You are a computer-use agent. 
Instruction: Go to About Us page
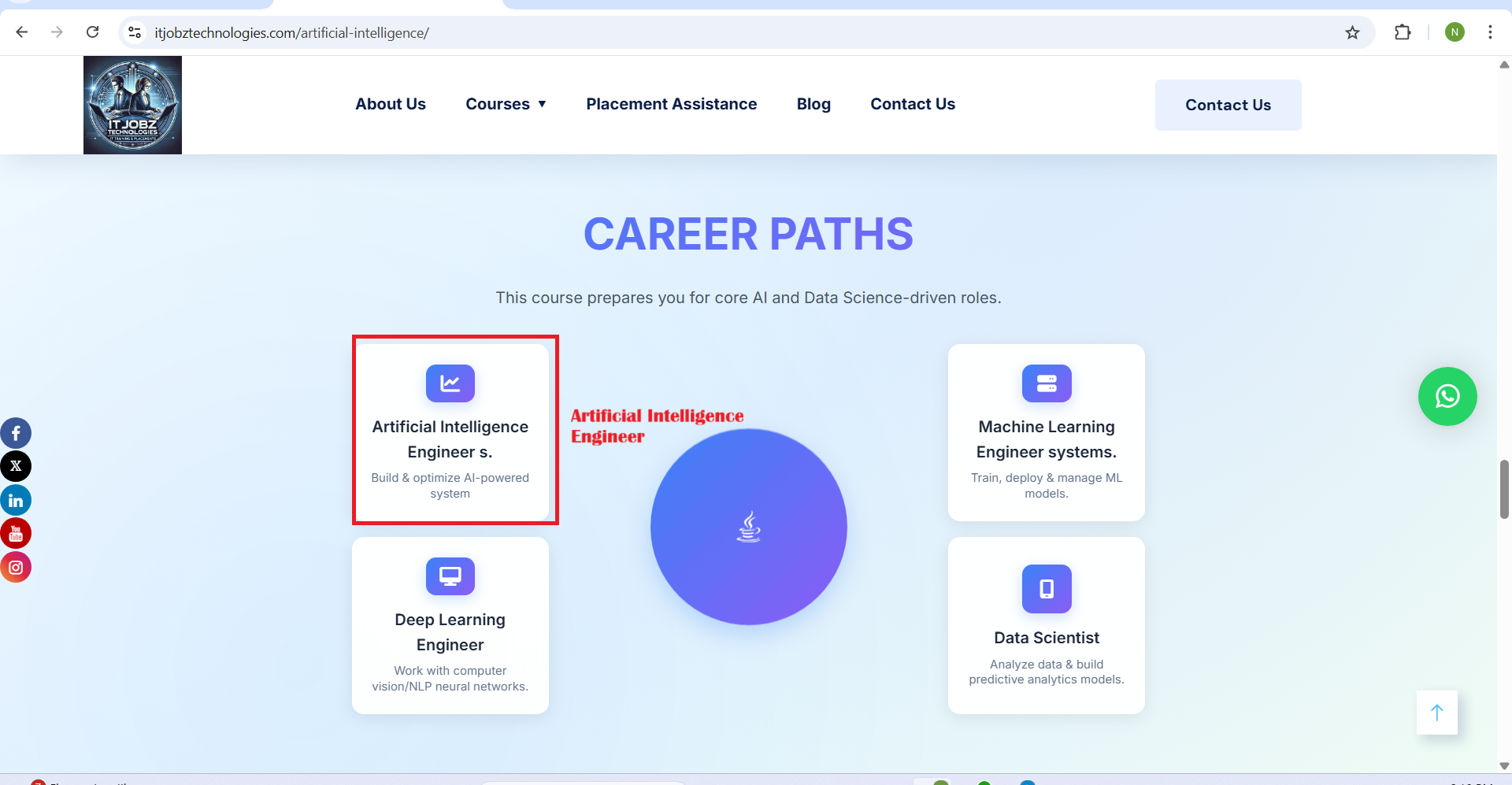[390, 104]
